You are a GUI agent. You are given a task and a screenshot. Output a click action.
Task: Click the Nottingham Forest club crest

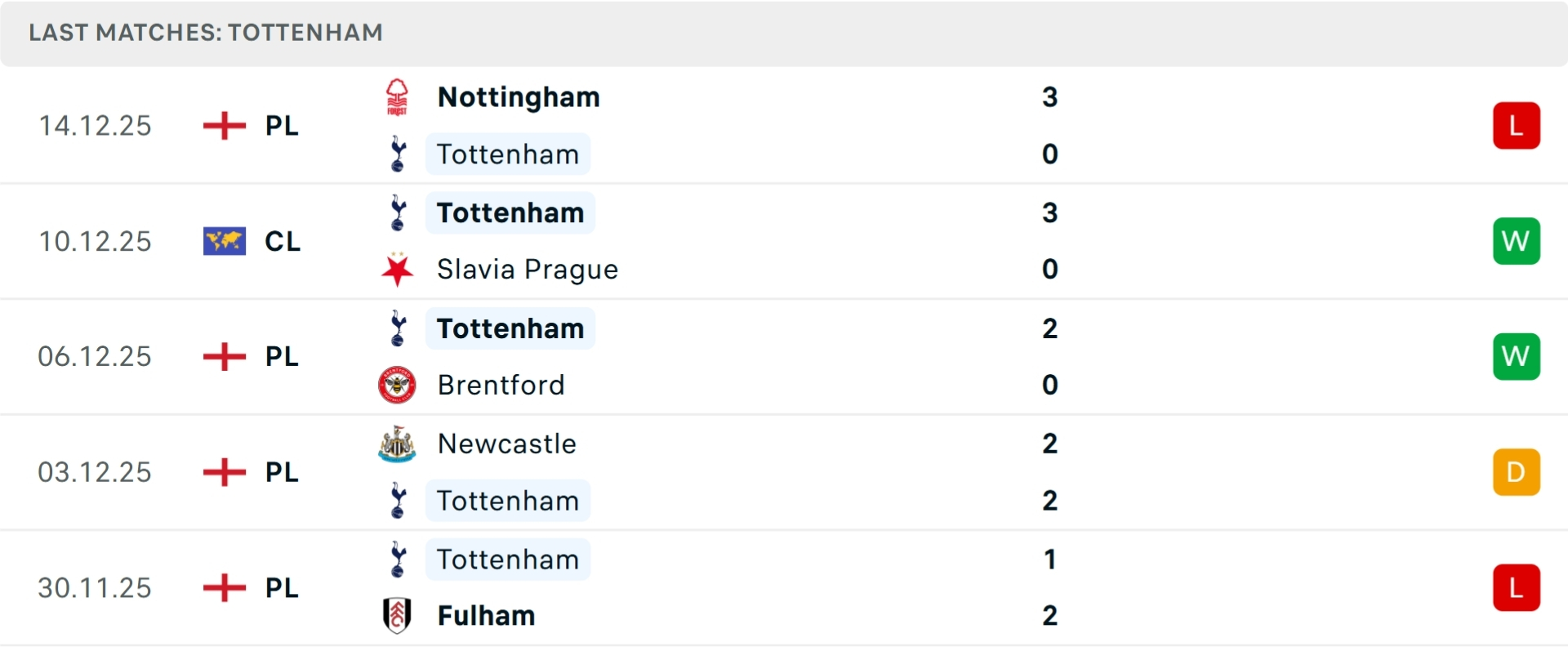(398, 96)
